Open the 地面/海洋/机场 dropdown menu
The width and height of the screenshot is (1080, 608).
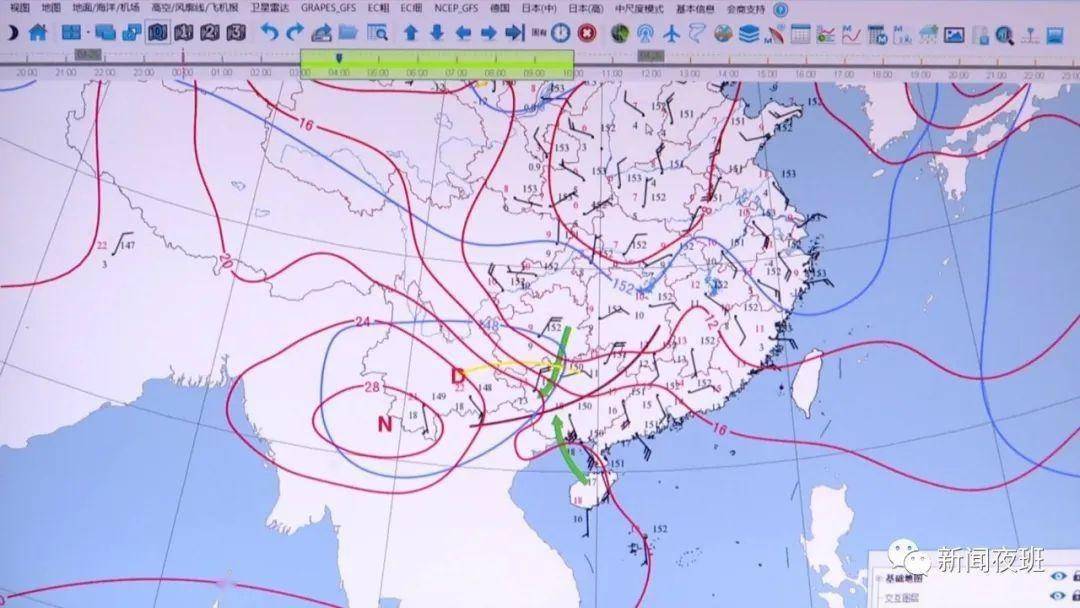(106, 8)
